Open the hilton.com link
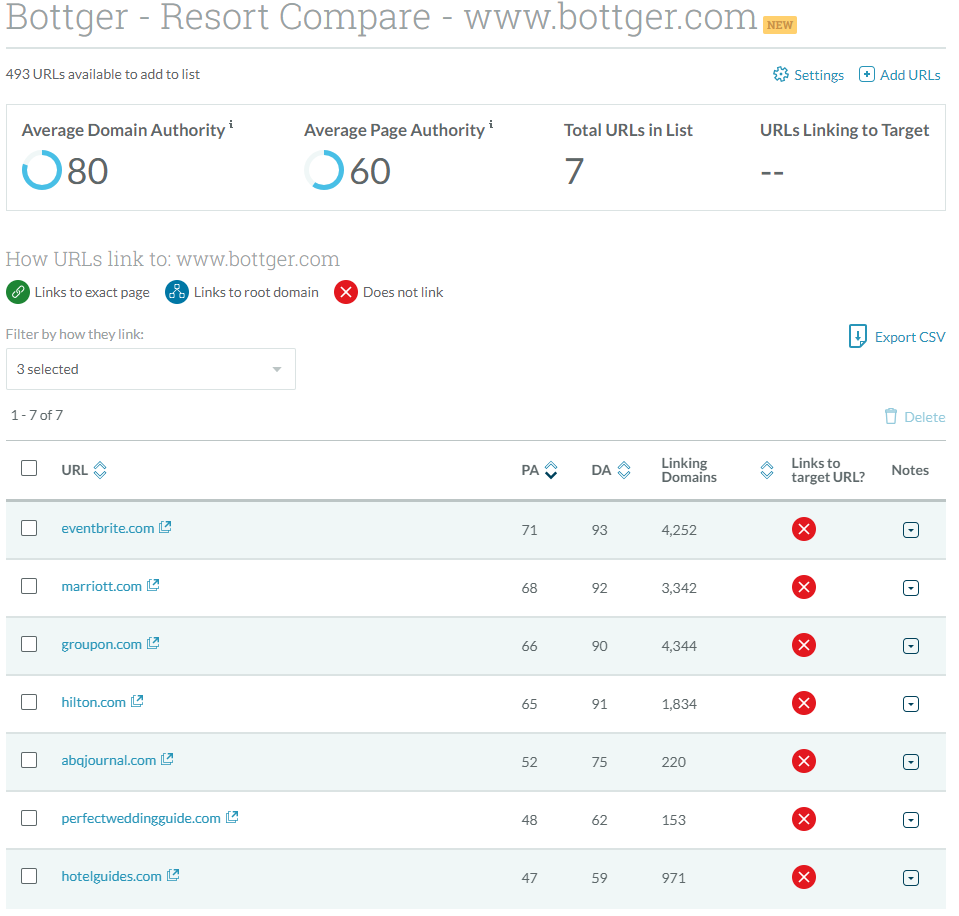The image size is (959, 916). click(x=93, y=702)
